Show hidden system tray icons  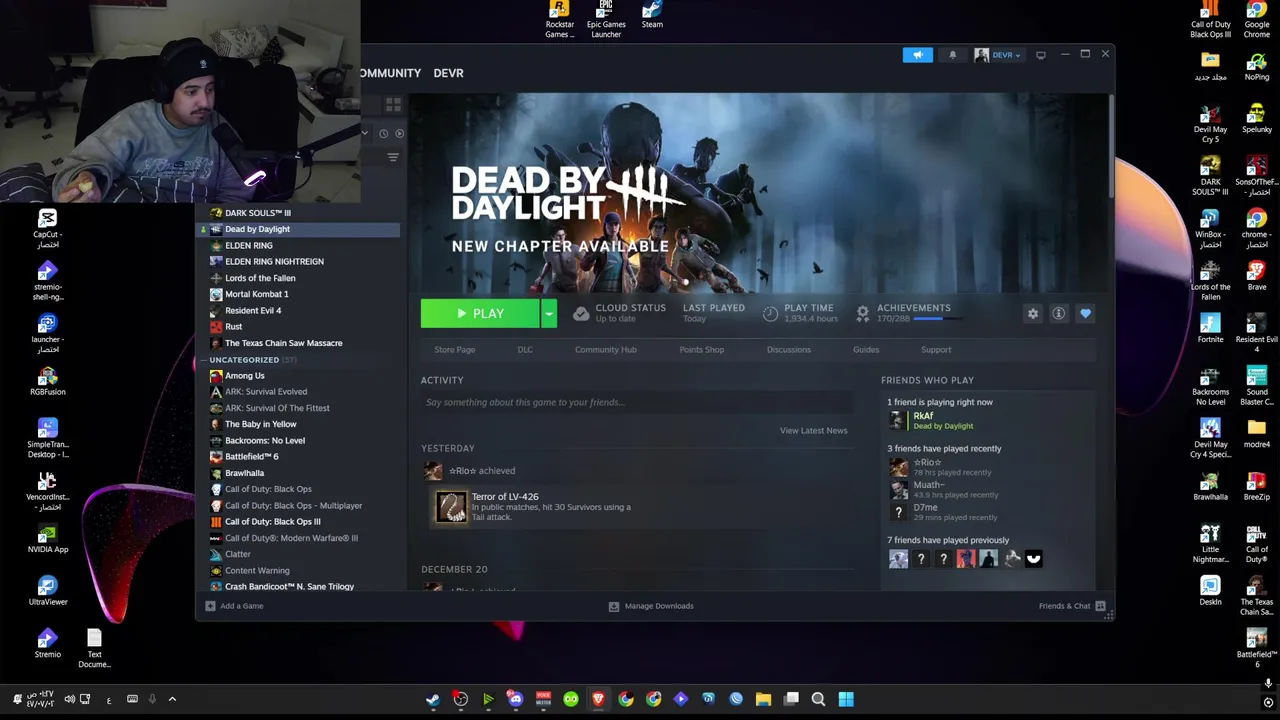coord(172,699)
